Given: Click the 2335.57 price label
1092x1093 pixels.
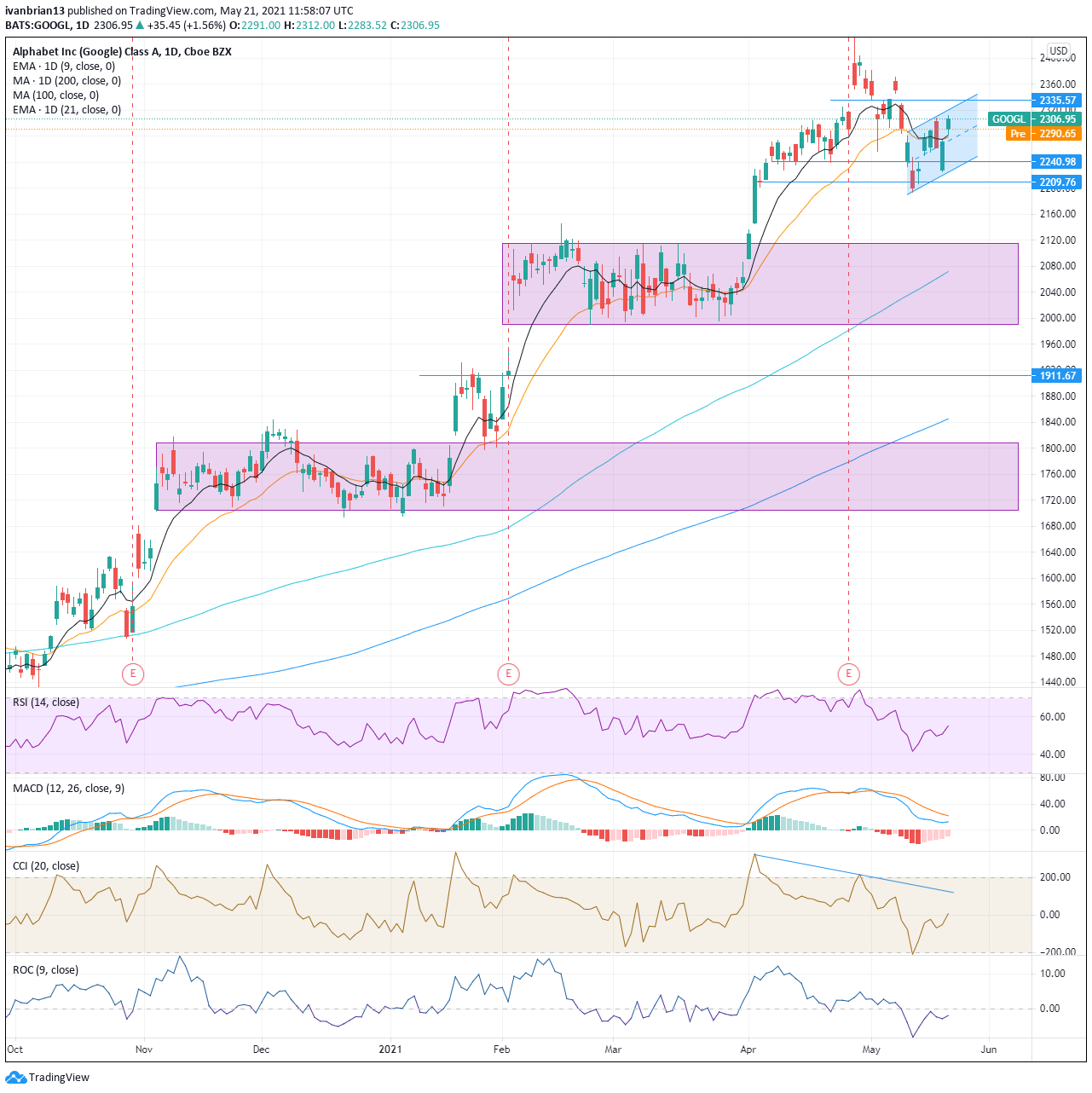Looking at the screenshot, I should pos(1057,101).
